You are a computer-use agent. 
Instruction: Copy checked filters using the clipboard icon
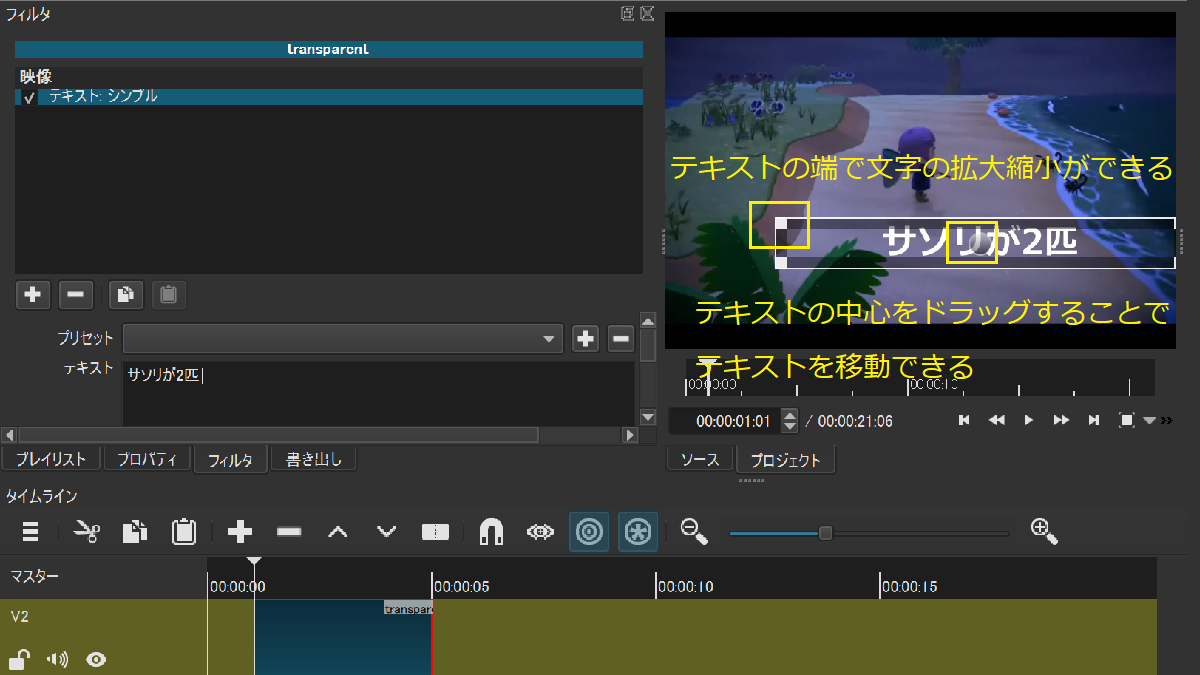[124, 294]
